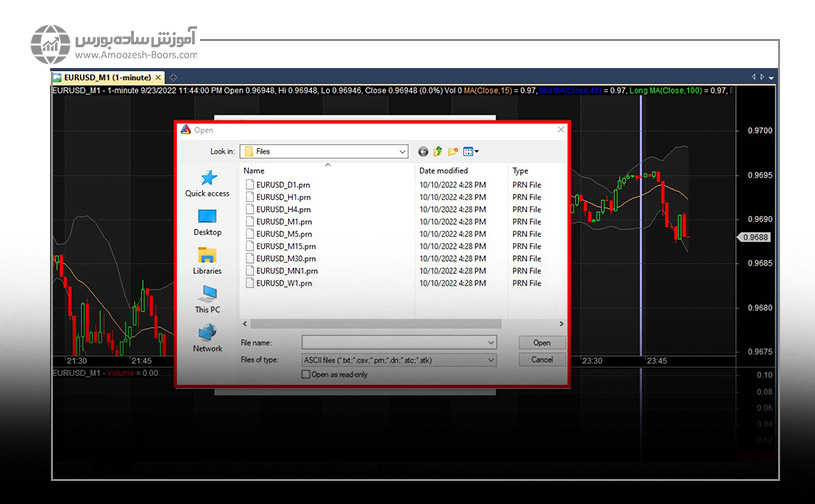
Task: Open the Network location
Action: (x=207, y=337)
